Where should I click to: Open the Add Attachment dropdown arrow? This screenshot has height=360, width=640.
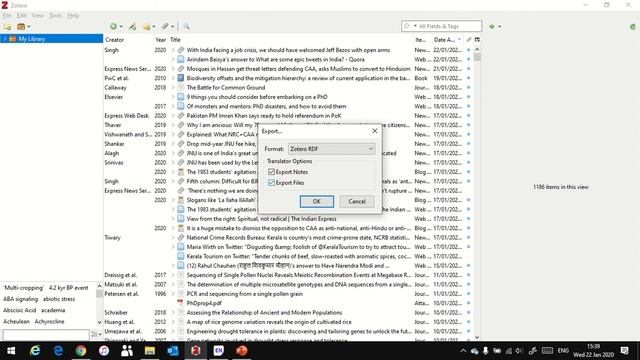172,27
